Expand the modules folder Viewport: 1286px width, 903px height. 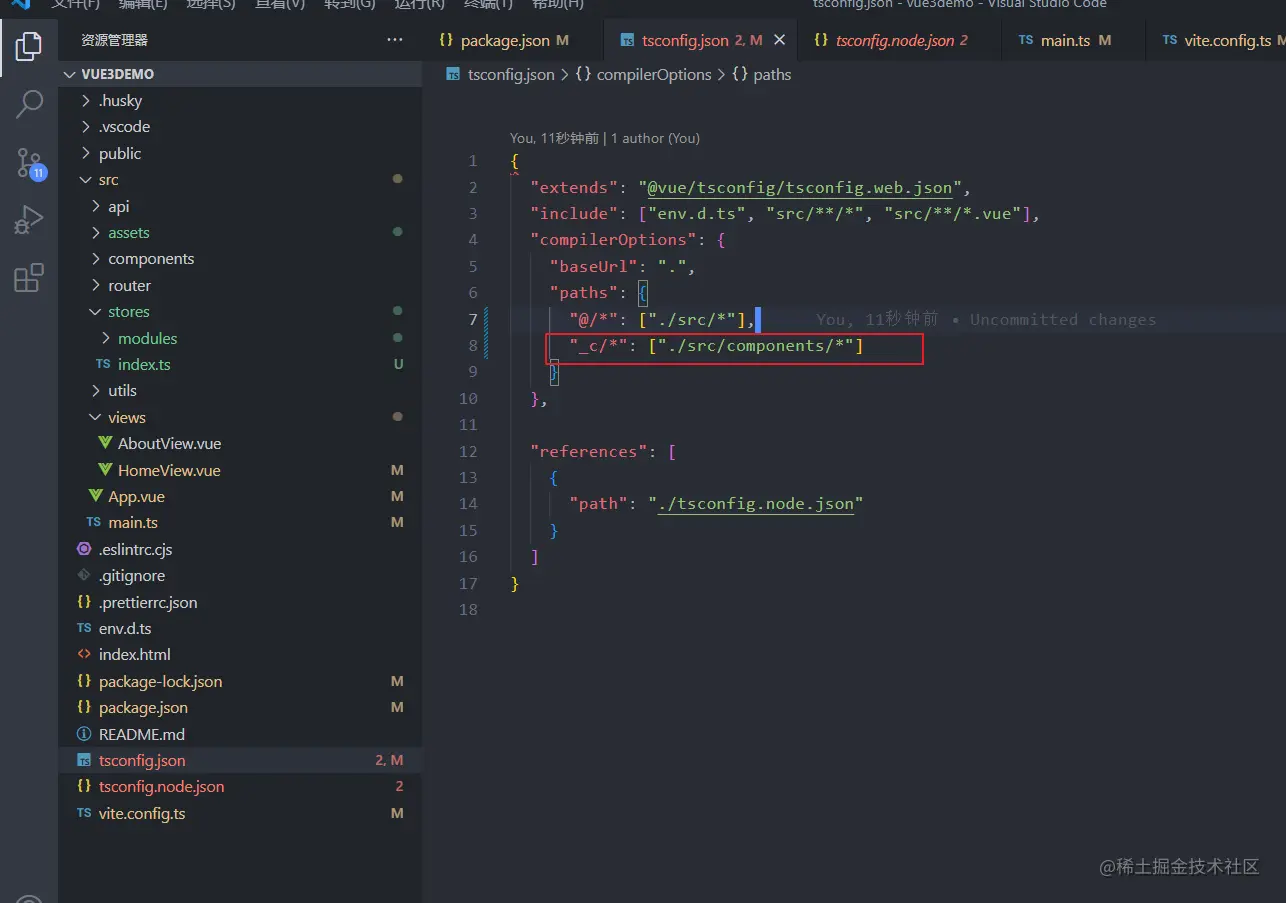pos(240,338)
